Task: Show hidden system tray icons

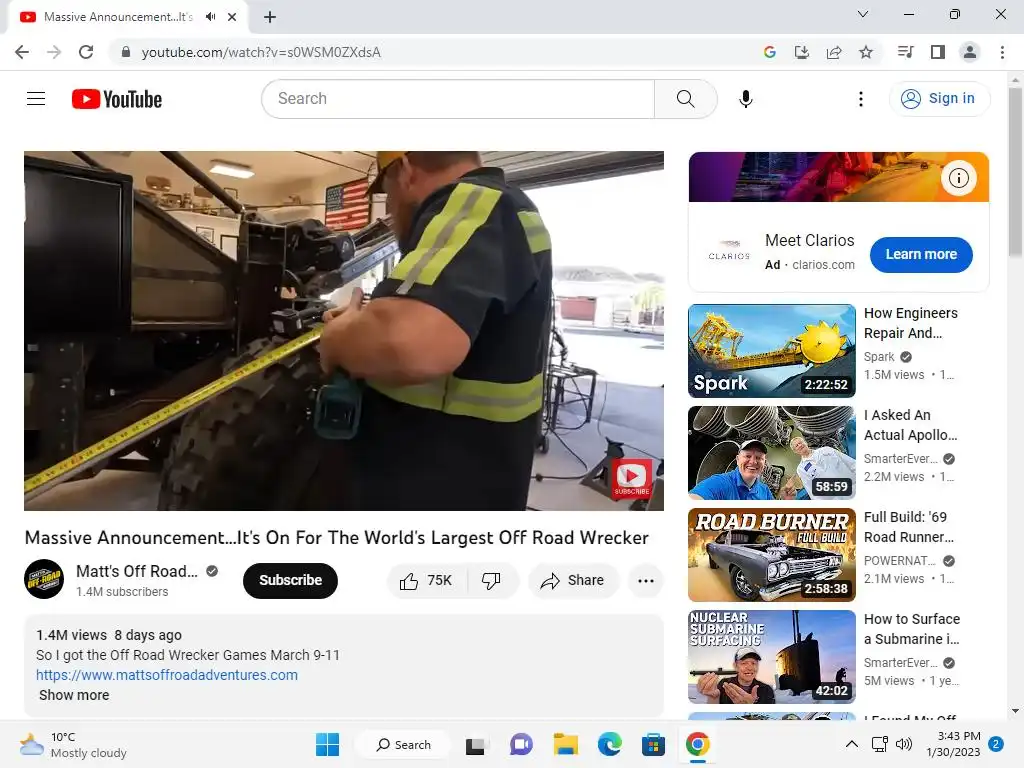Action: click(852, 744)
